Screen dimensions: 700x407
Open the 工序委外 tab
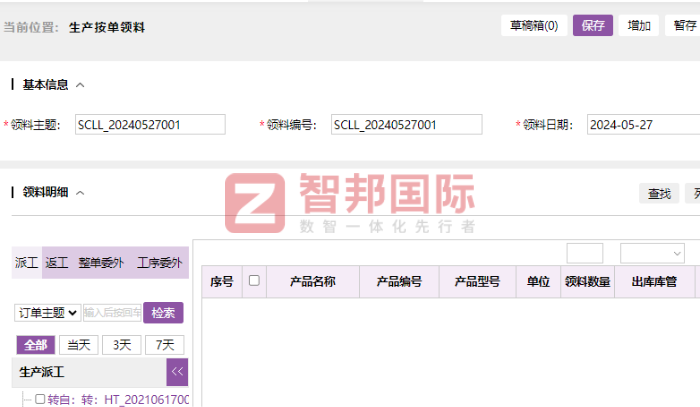(159, 263)
